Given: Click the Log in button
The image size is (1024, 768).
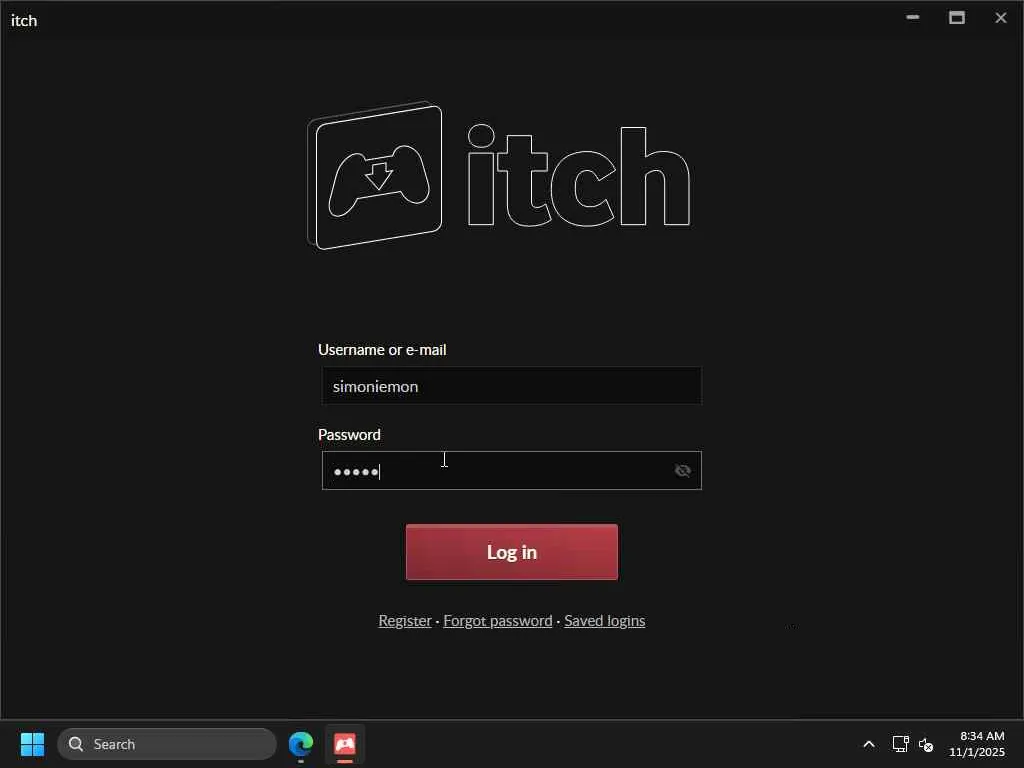Looking at the screenshot, I should coord(511,552).
